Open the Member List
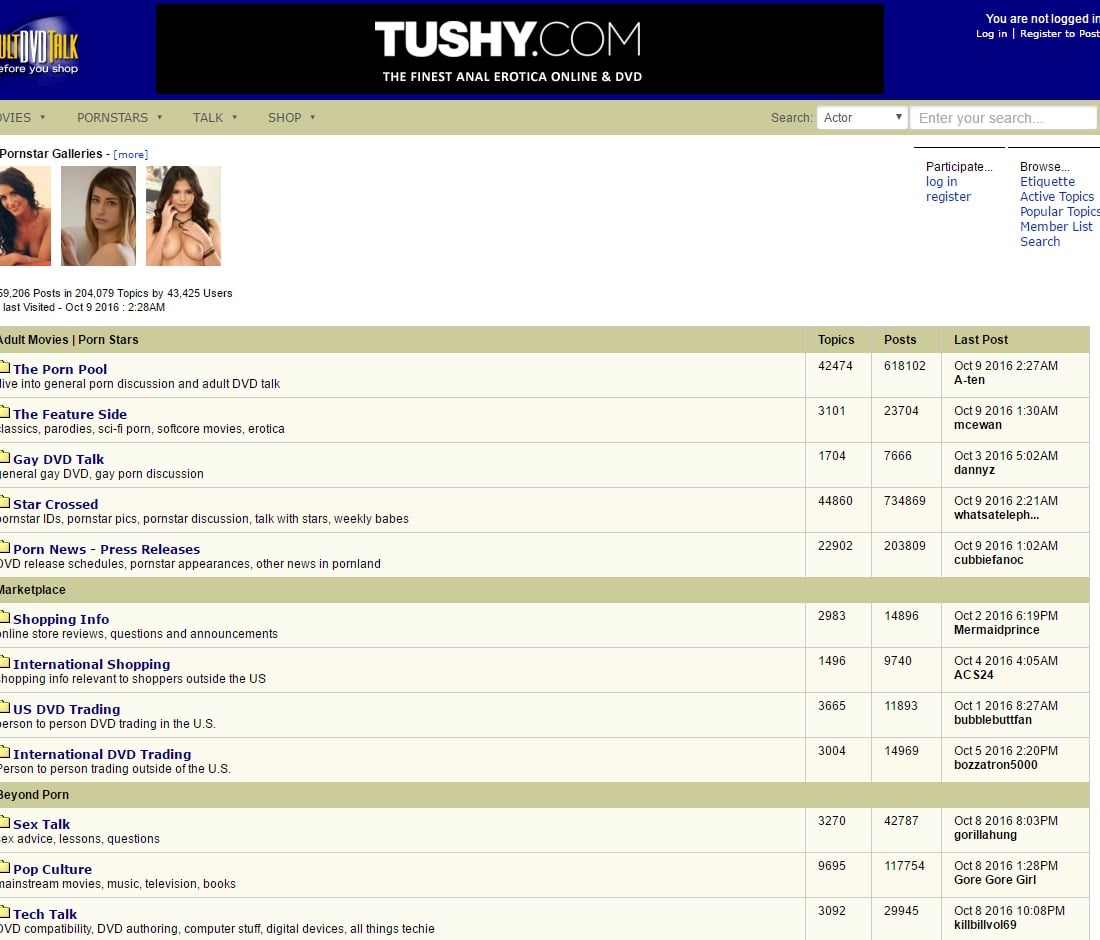 point(1057,227)
